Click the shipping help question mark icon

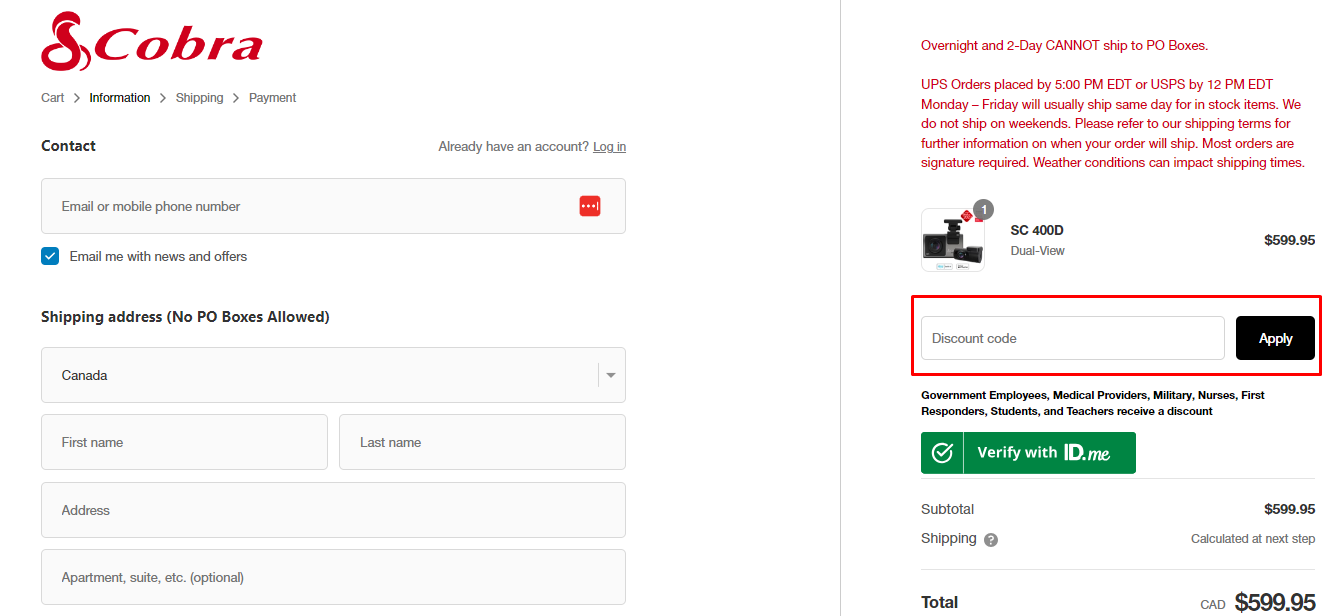tap(990, 540)
